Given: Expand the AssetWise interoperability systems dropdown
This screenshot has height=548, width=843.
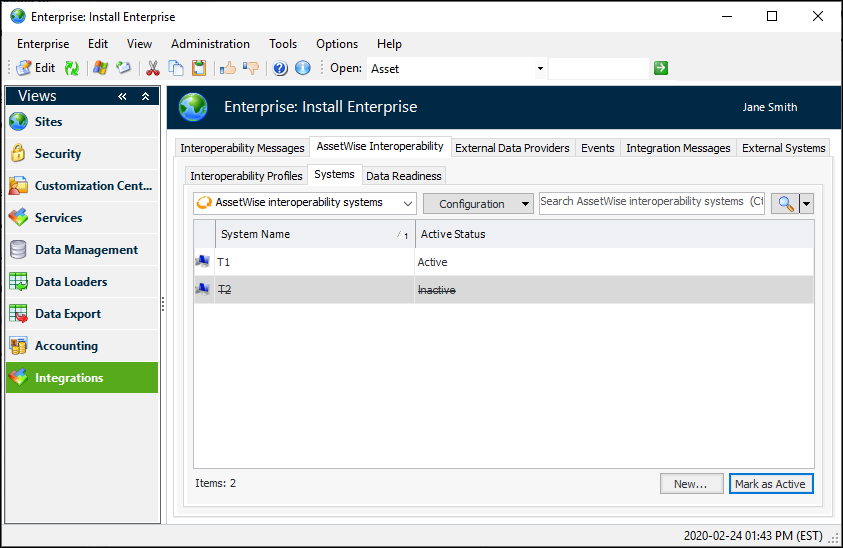Looking at the screenshot, I should pyautogui.click(x=406, y=203).
